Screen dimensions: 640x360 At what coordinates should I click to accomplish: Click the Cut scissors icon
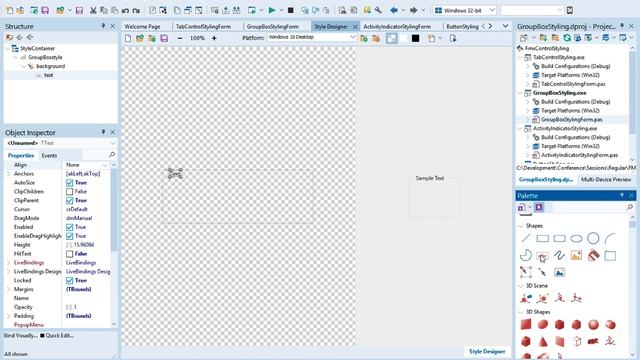click(x=93, y=10)
